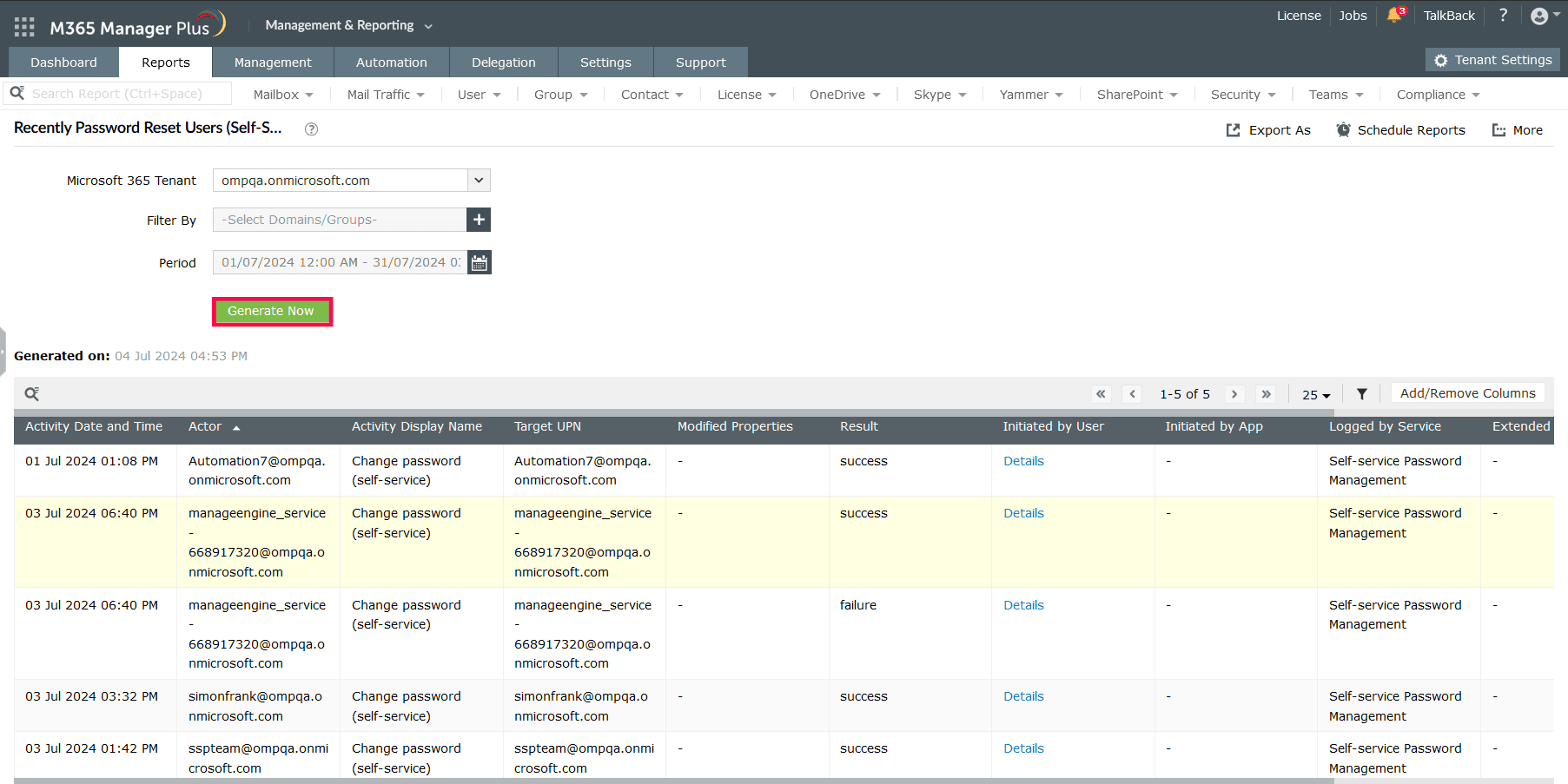Screen dimensions: 1568x784
Task: Click the calendar icon beside Period
Action: pos(479,262)
